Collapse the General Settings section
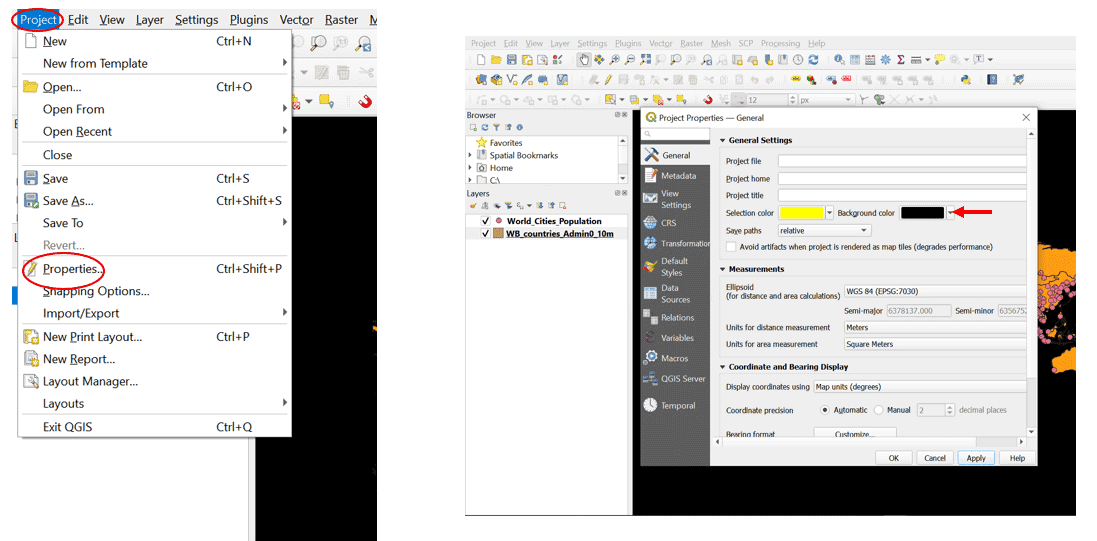Screen dimensions: 1097x541 point(723,140)
